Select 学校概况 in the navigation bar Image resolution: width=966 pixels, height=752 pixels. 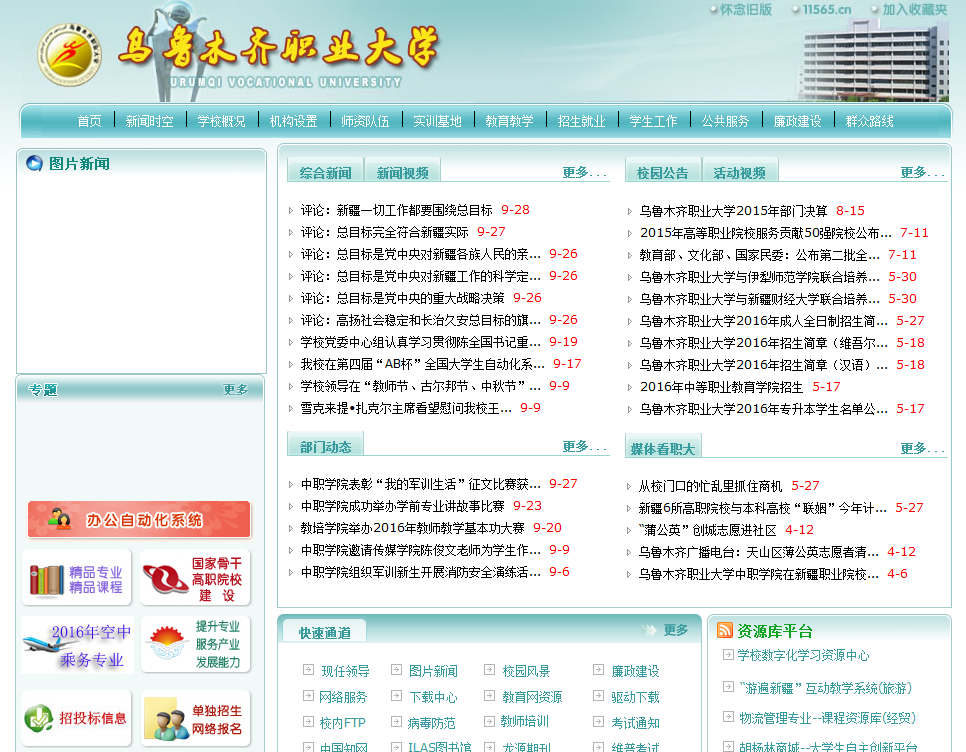coord(221,121)
